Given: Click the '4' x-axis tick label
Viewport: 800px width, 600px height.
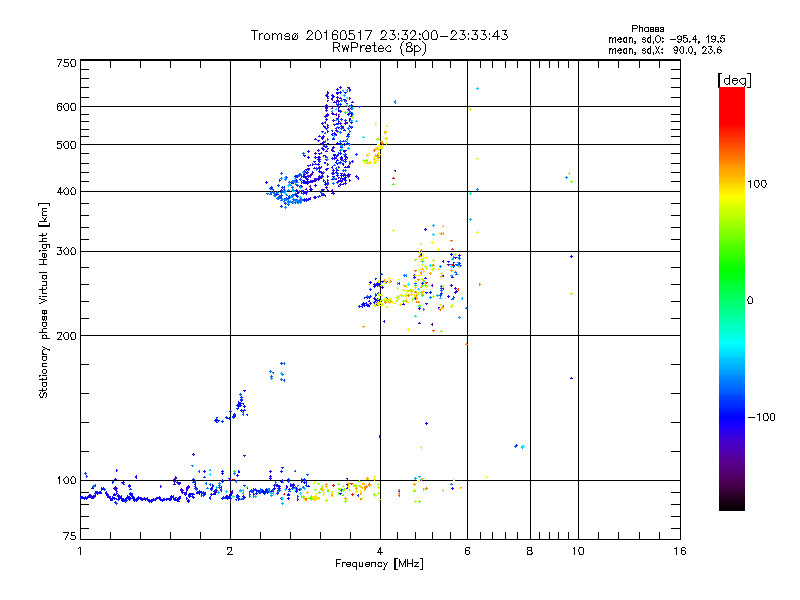Looking at the screenshot, I should (380, 551).
